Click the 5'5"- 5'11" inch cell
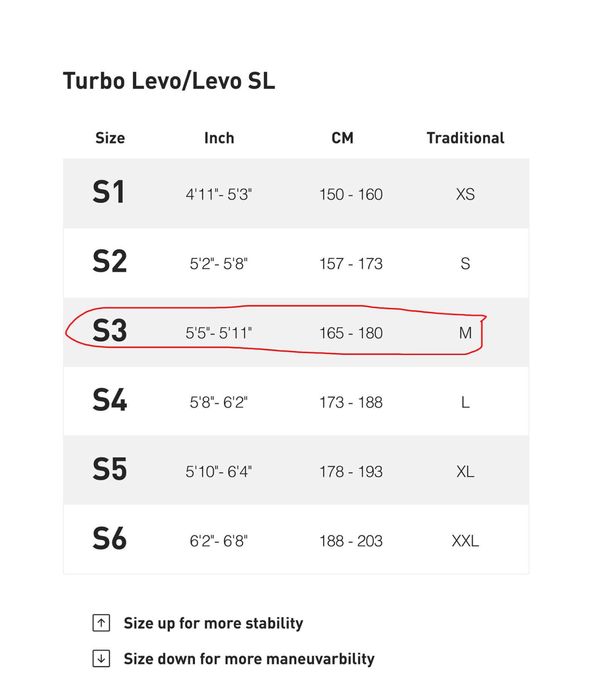This screenshot has width=602, height=700. point(220,332)
